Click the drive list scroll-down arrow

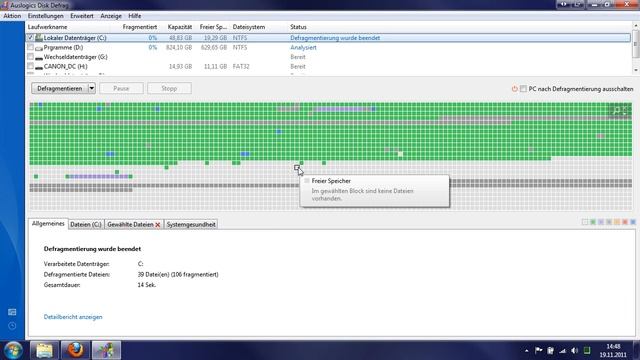(636, 70)
